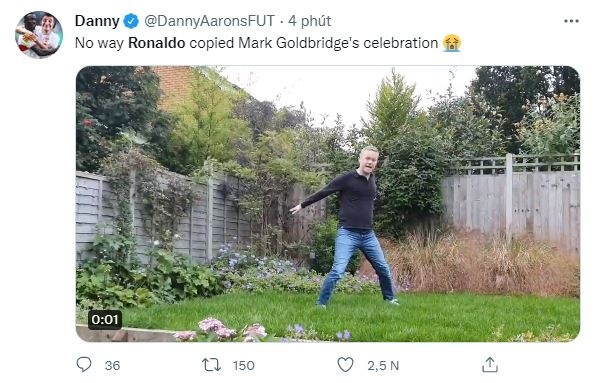Open the @DannyAaronsFUT handle link

[209, 21]
